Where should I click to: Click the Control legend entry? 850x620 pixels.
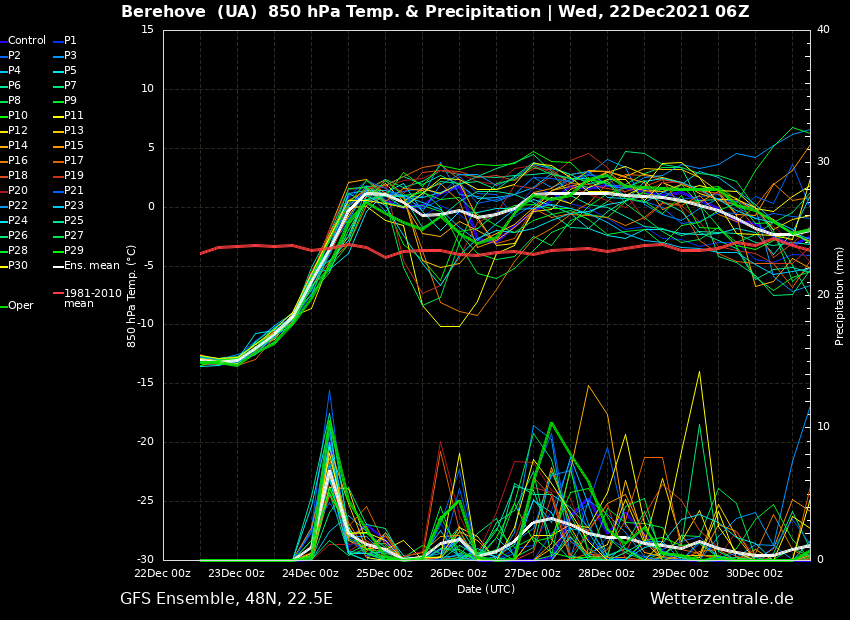(27, 41)
